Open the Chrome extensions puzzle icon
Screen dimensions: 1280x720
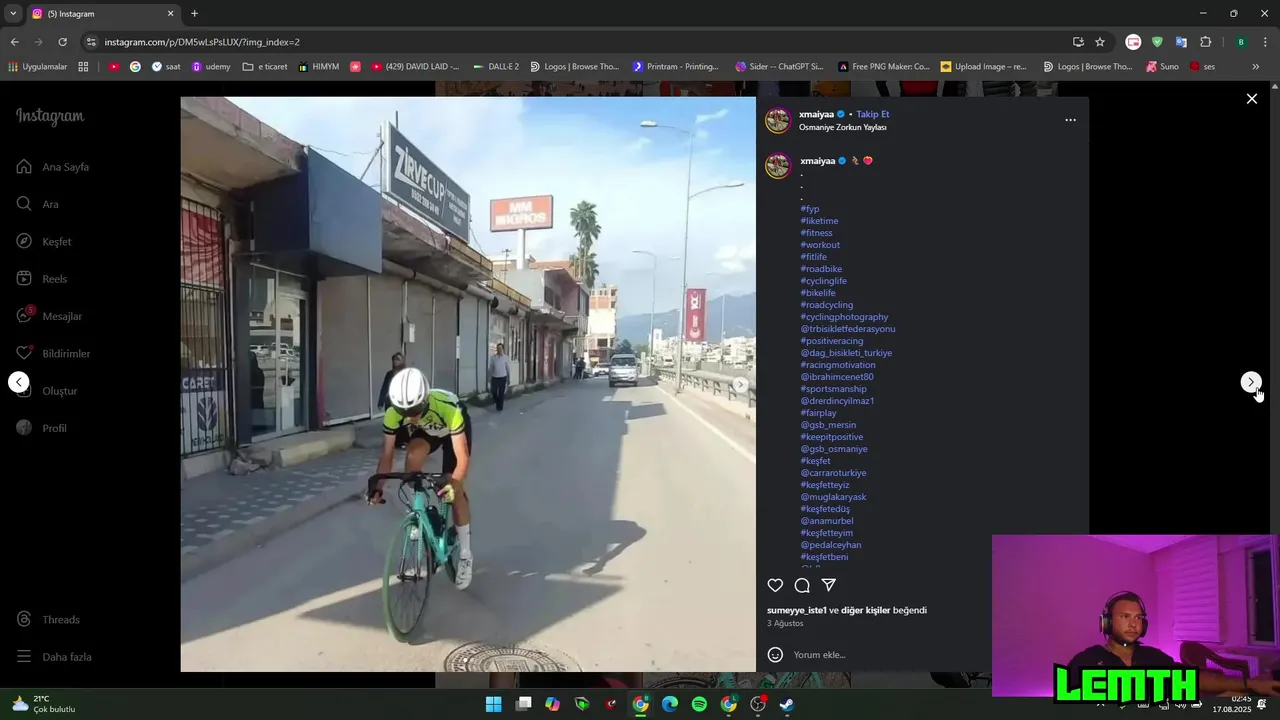point(1205,42)
